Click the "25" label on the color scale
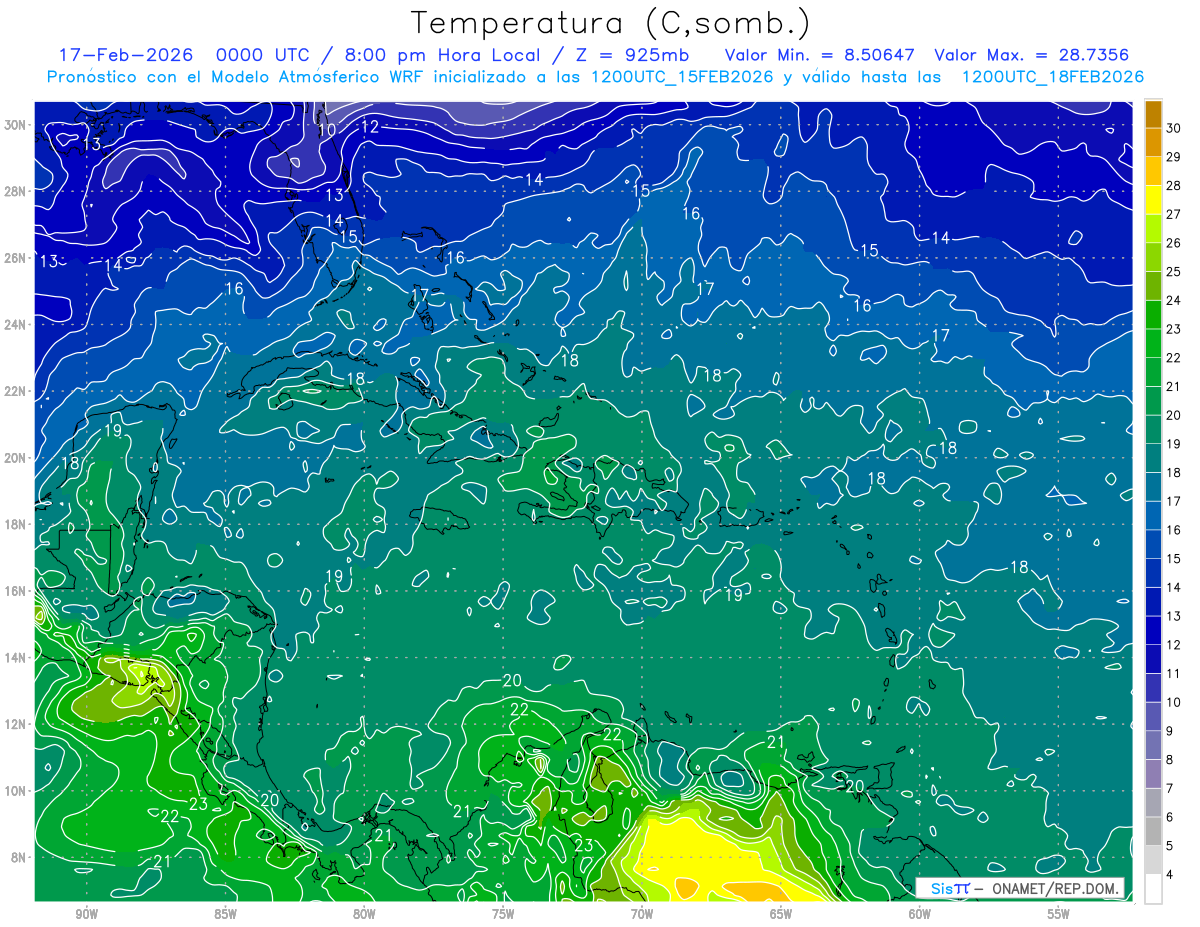The height and width of the screenshot is (927, 1200). 1174,271
